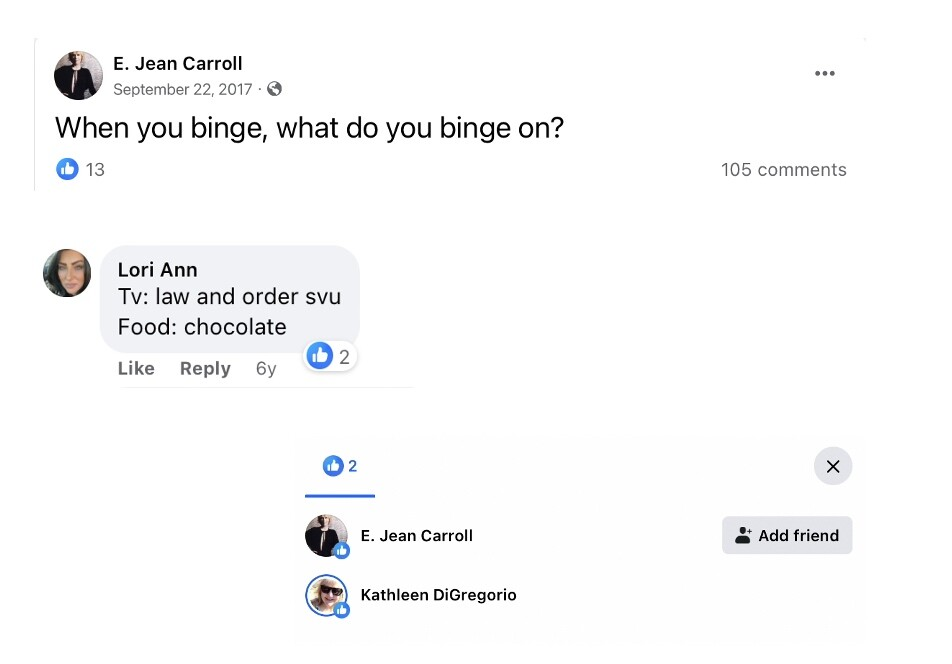952x664 pixels.
Task: Click Lori Ann's profile picture
Action: coord(67,273)
